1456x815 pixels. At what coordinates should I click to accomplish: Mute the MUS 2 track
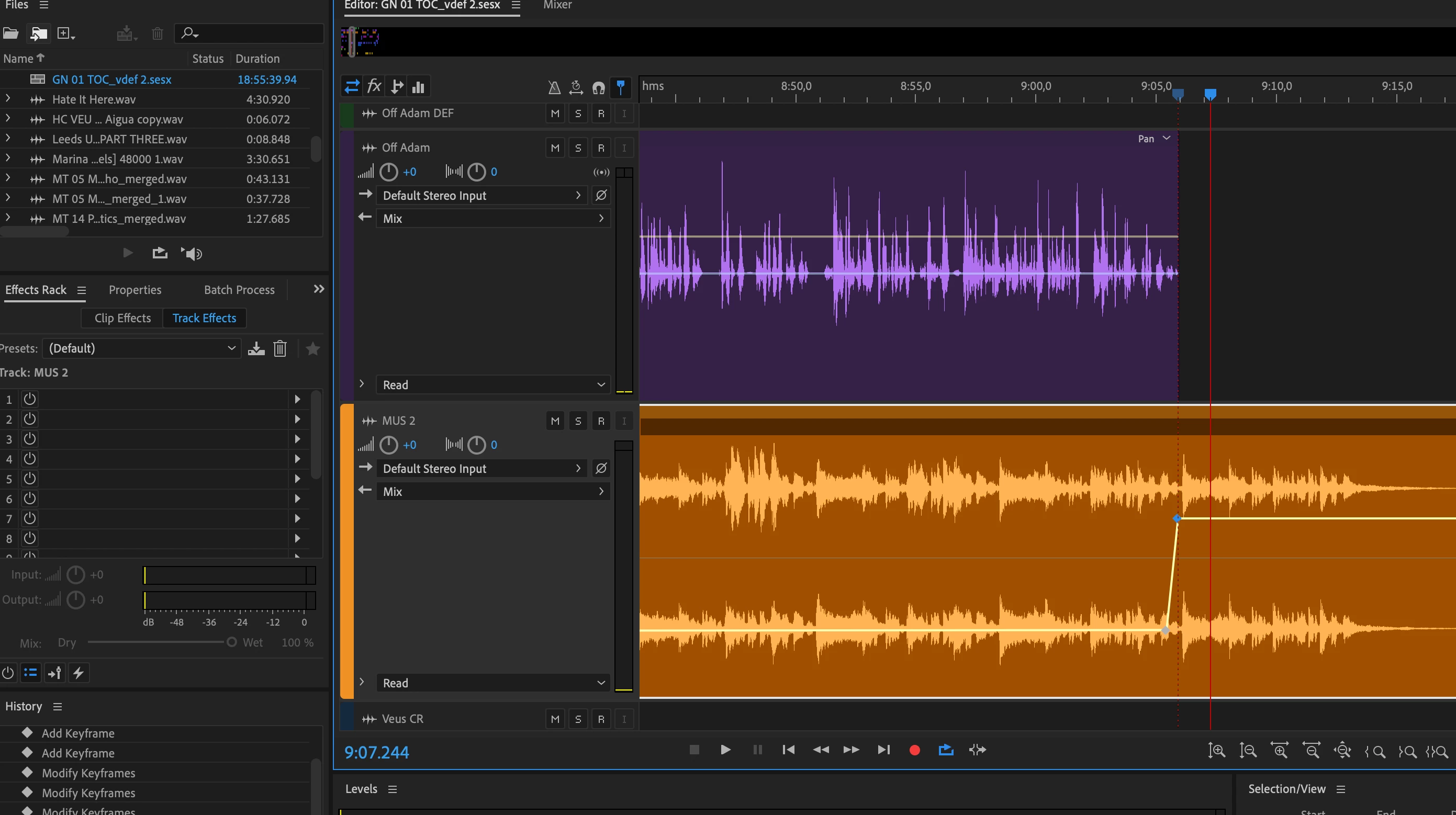tap(555, 421)
